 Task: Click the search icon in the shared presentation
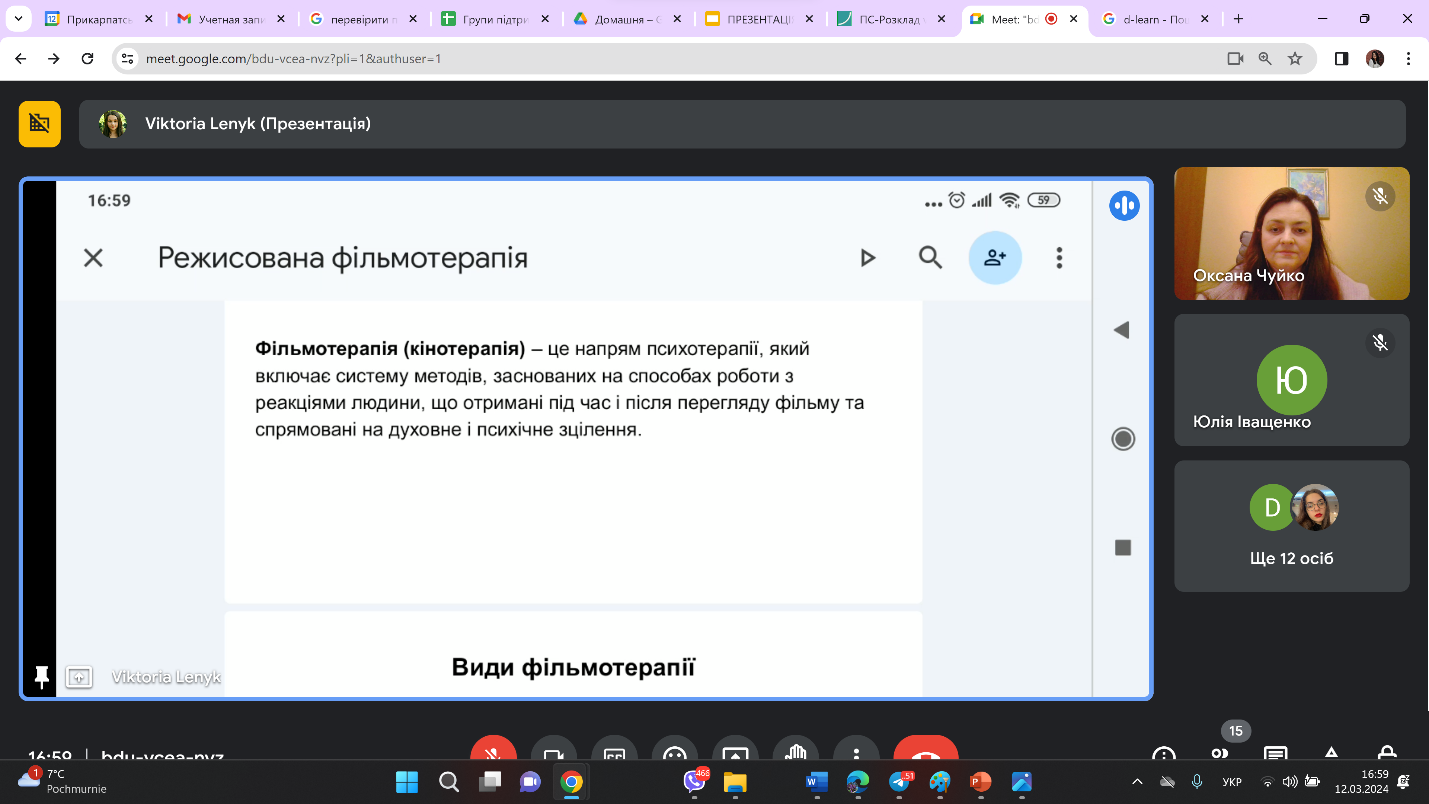(x=930, y=258)
